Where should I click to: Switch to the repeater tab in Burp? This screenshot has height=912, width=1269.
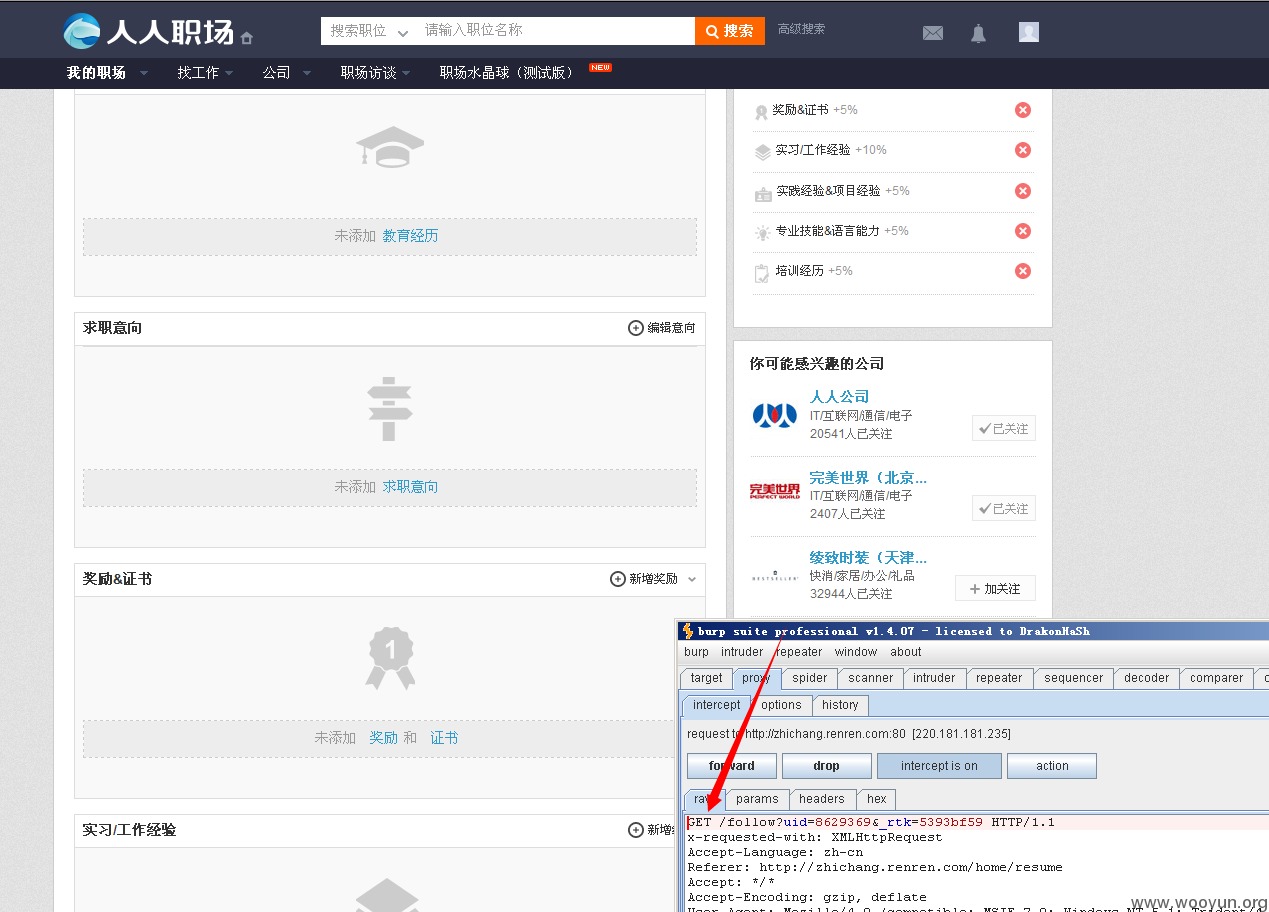click(x=999, y=678)
